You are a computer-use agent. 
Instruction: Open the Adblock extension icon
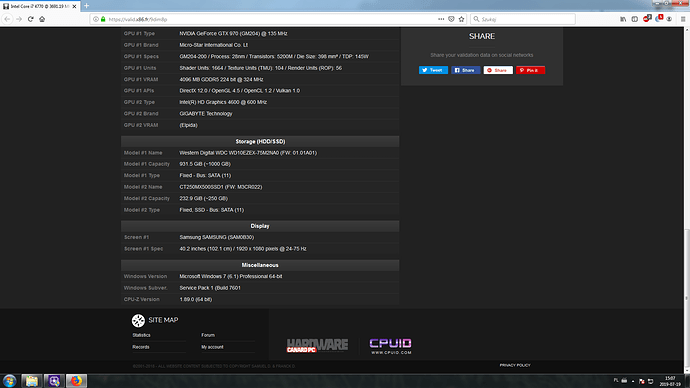pyautogui.click(x=647, y=18)
